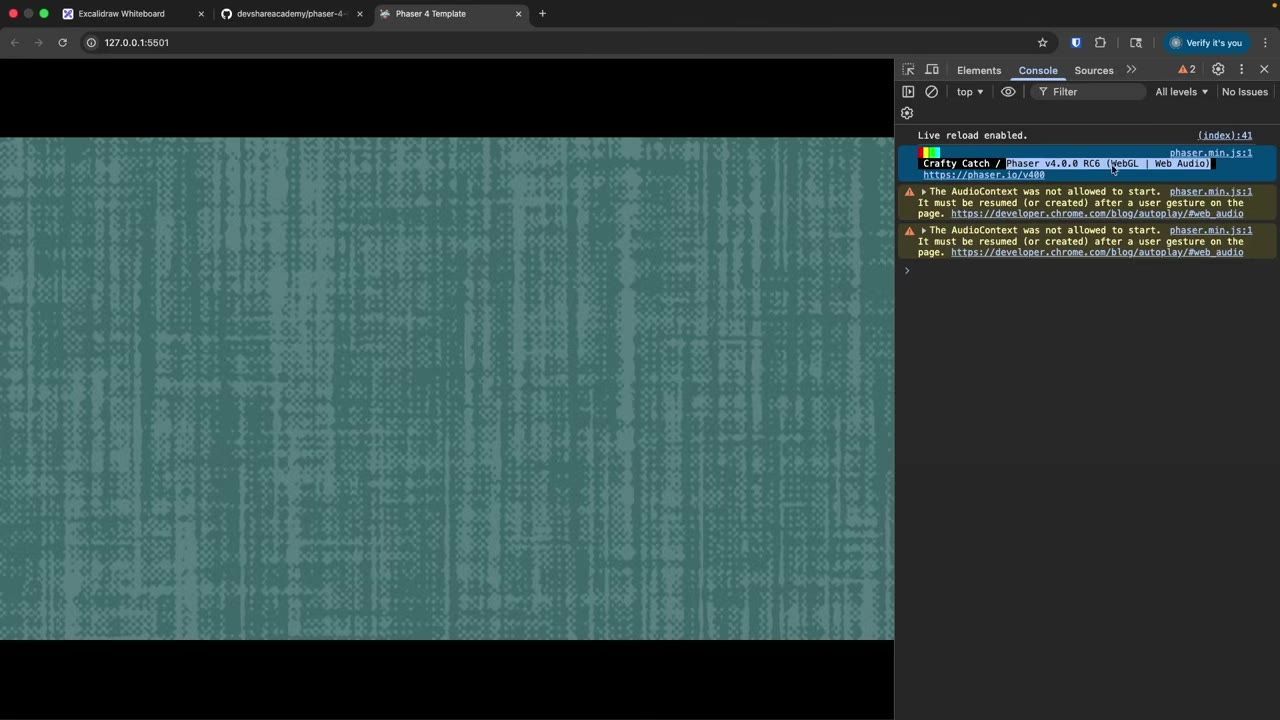Click the first warning triangle icon

pos(909,192)
